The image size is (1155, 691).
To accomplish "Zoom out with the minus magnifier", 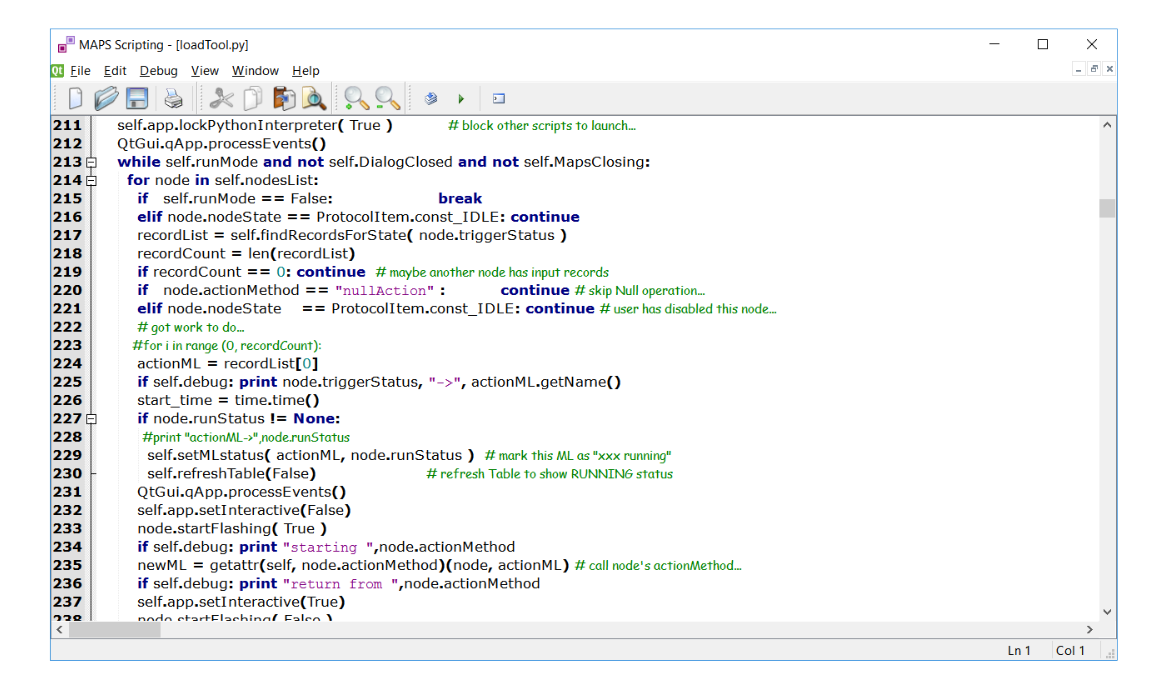I will point(387,98).
